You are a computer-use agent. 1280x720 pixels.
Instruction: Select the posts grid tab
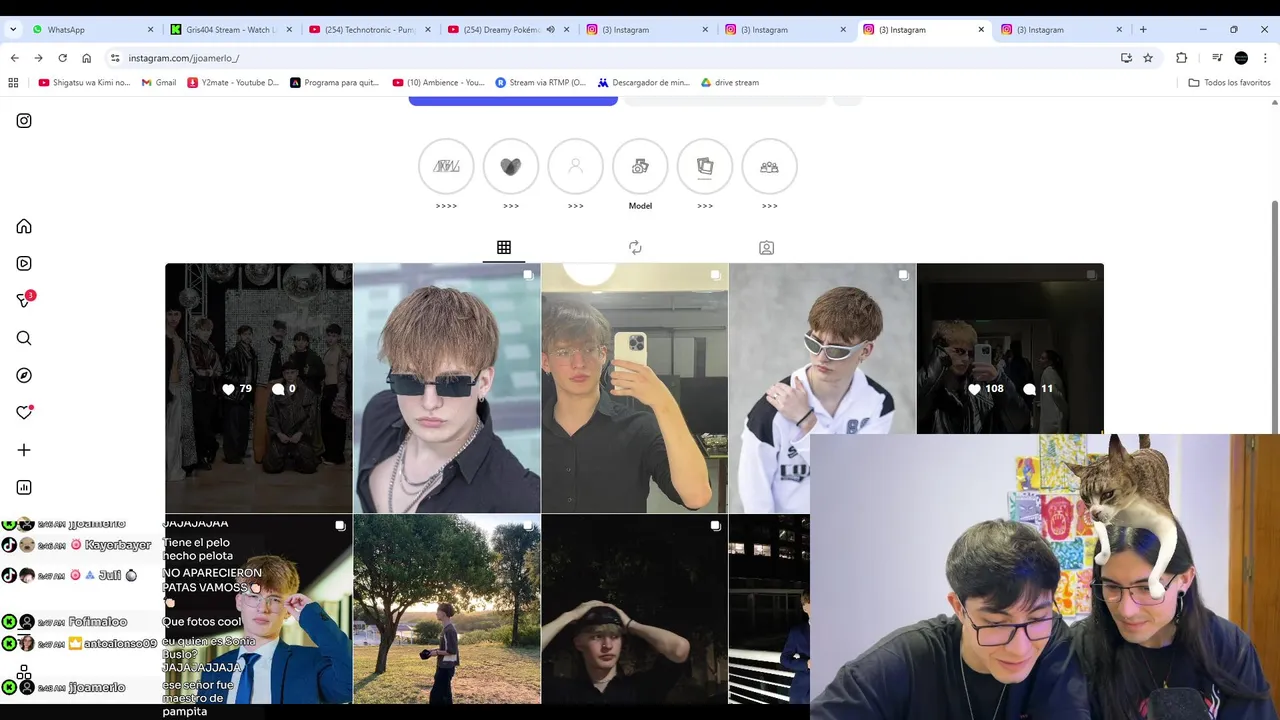(504, 247)
